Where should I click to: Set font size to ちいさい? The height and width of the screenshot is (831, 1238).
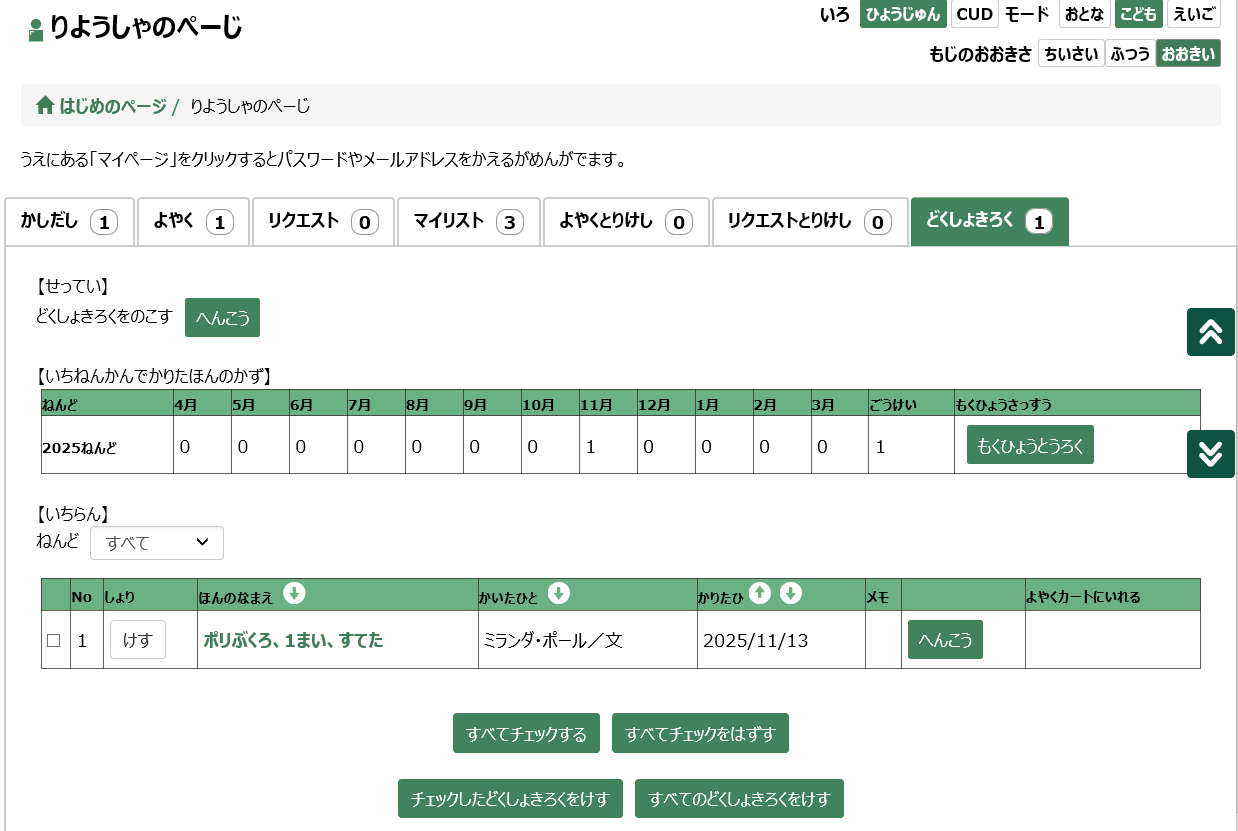point(1070,54)
